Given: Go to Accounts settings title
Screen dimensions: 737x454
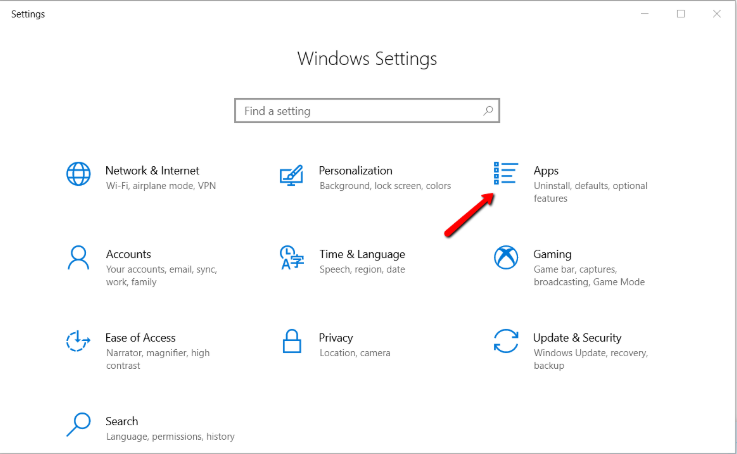Looking at the screenshot, I should tap(128, 254).
